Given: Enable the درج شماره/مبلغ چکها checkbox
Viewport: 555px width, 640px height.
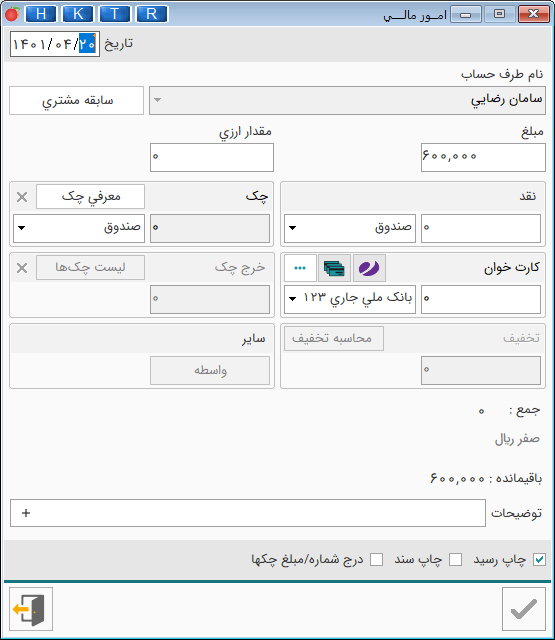Looking at the screenshot, I should point(376,560).
